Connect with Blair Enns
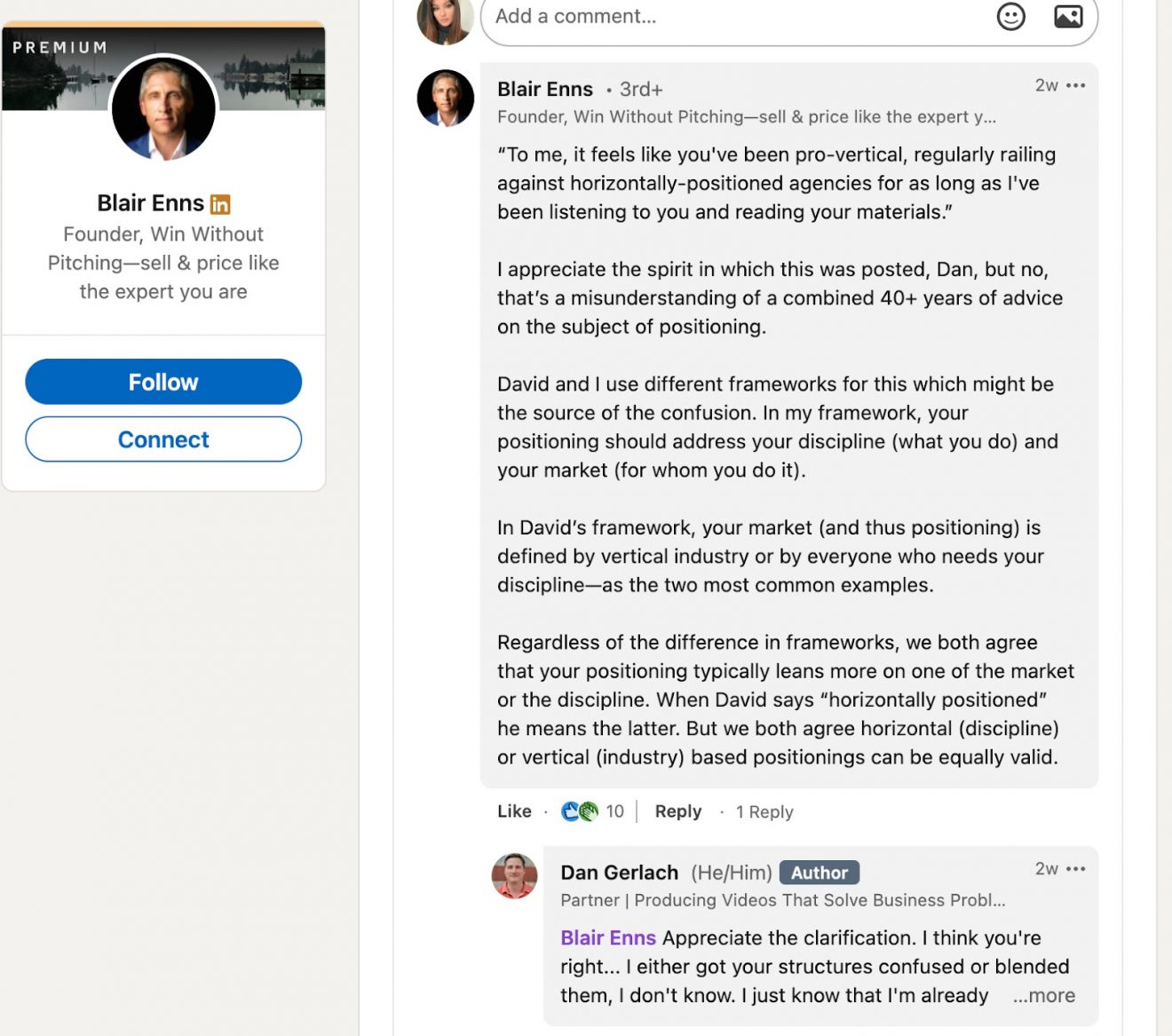The image size is (1172, 1036). pyautogui.click(x=163, y=439)
